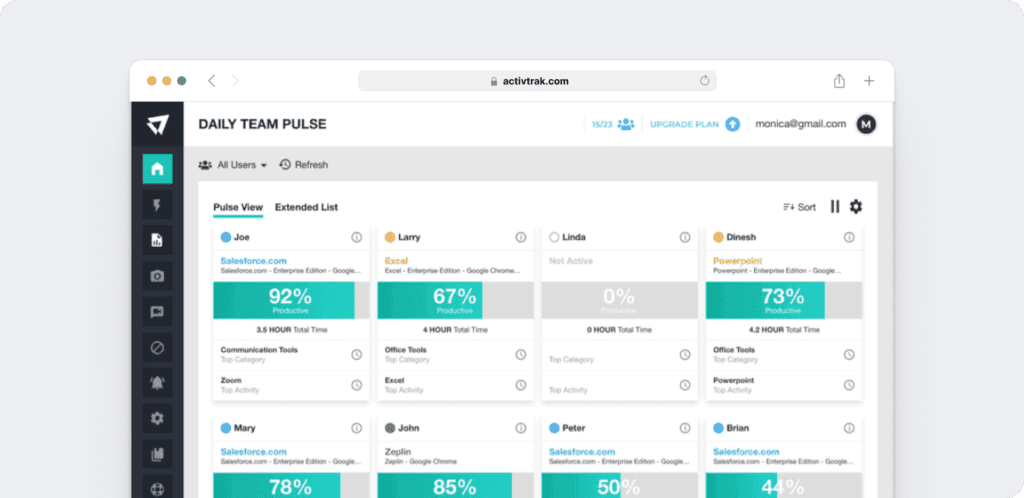Click clock icon beside Joe's Zoom activity
This screenshot has width=1024, height=498.
coord(357,385)
